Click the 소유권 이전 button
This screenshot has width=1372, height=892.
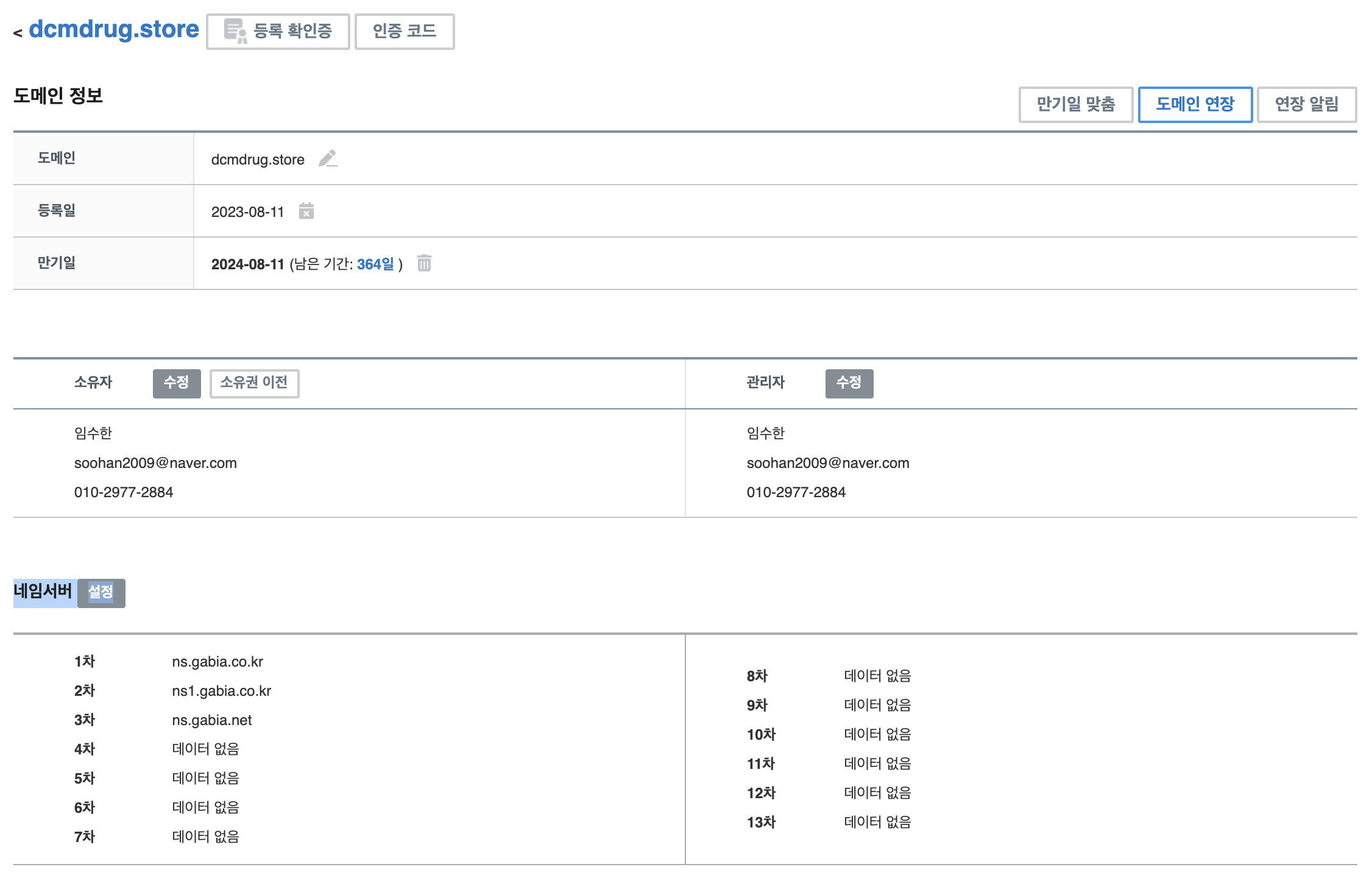[254, 383]
